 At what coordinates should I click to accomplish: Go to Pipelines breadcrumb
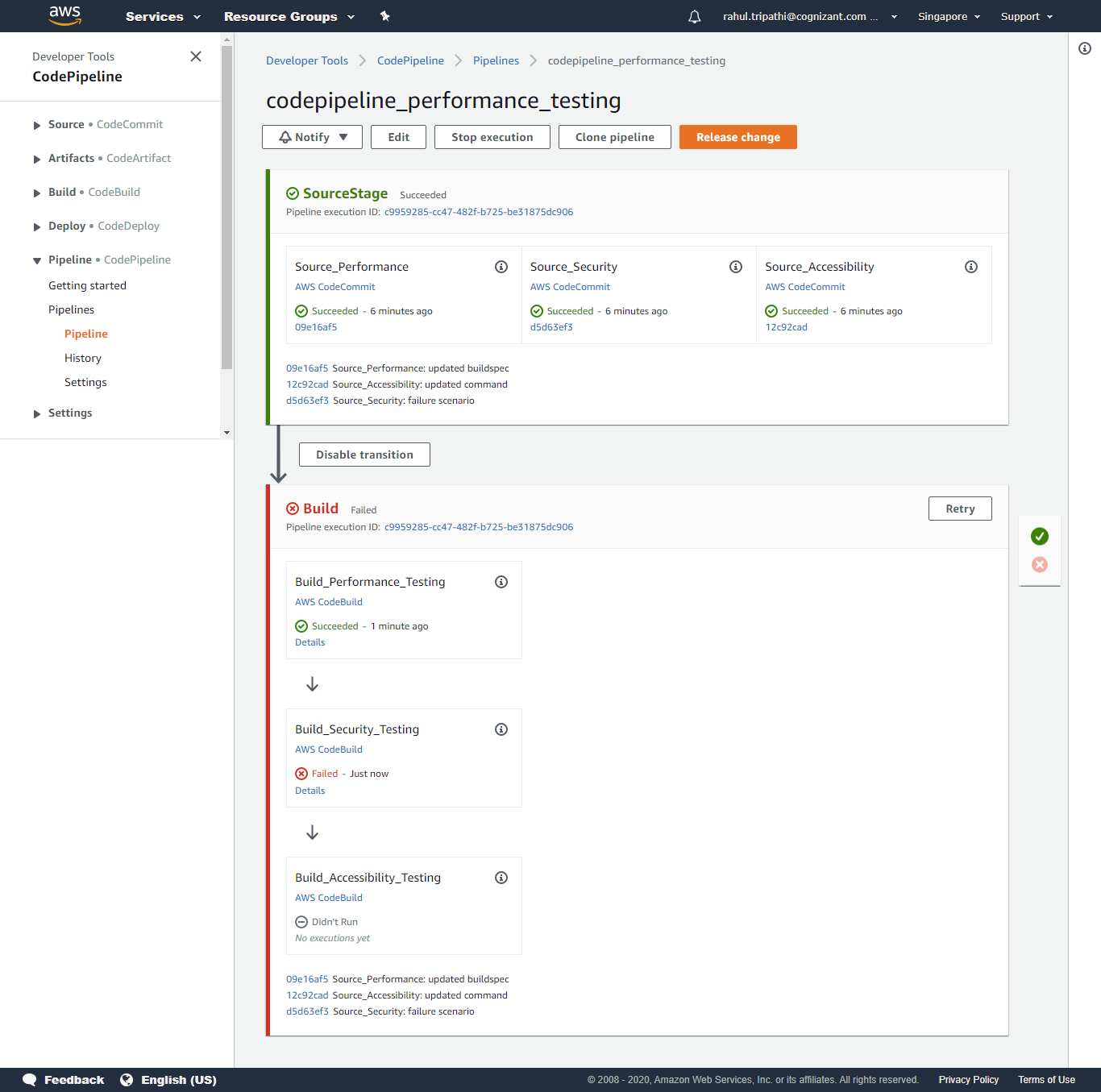(x=496, y=60)
